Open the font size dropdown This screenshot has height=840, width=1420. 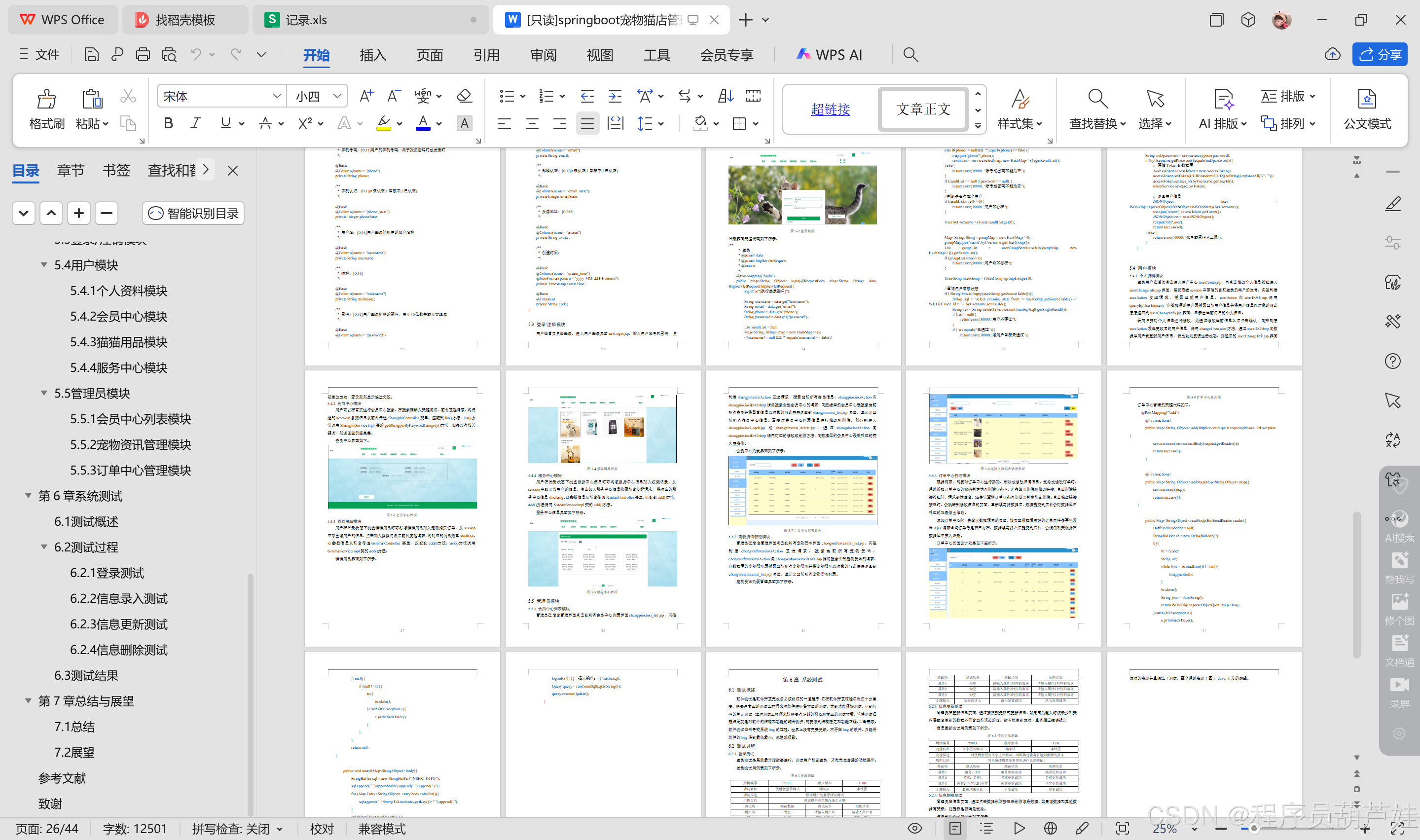(x=337, y=96)
